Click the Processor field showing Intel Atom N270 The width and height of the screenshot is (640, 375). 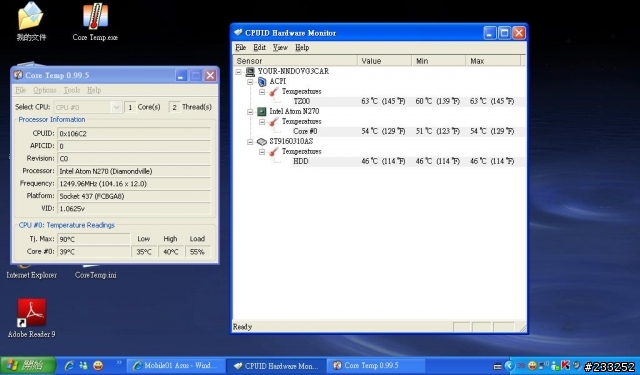click(134, 171)
